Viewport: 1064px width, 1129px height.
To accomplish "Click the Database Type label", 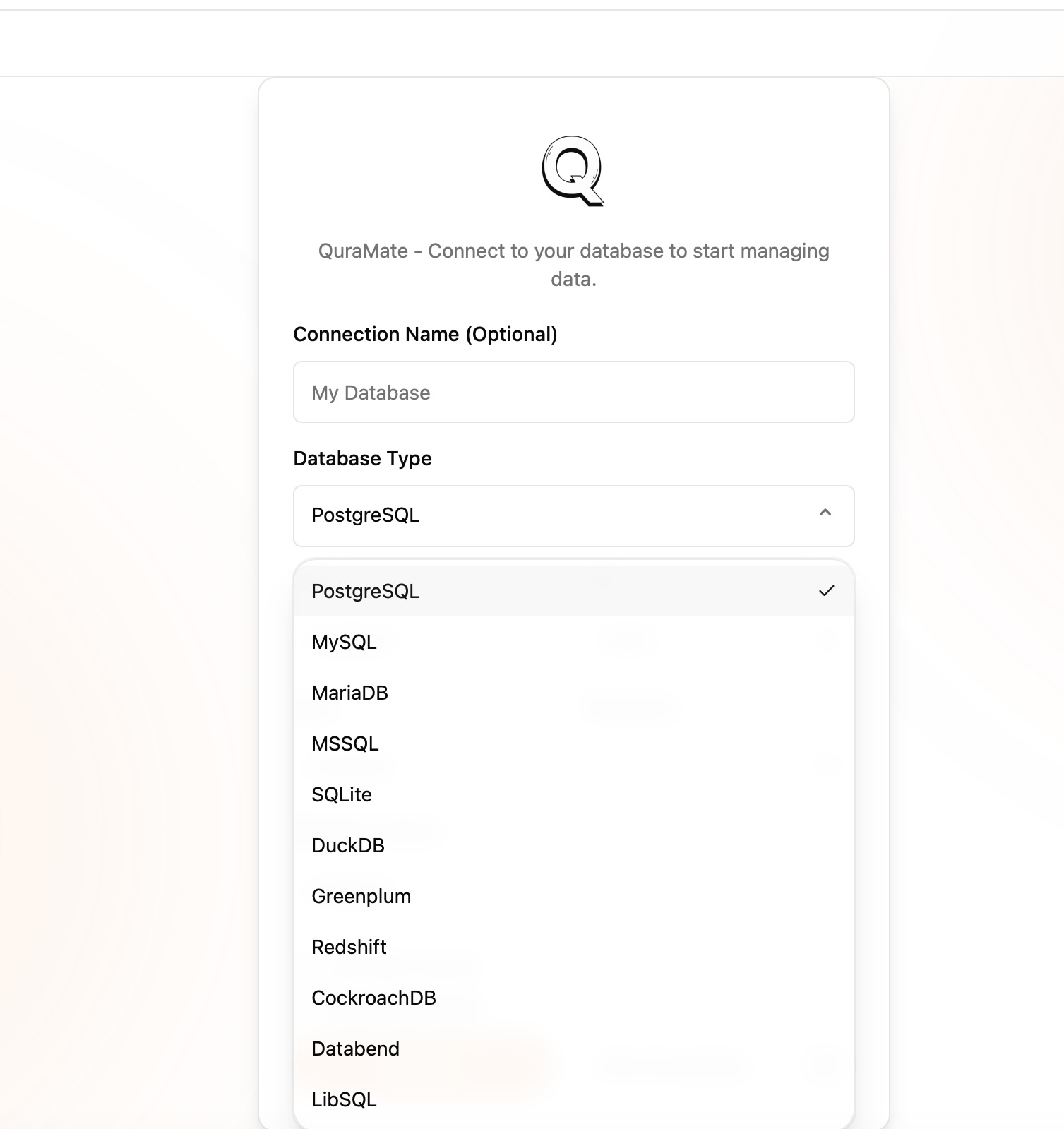I will 363,458.
